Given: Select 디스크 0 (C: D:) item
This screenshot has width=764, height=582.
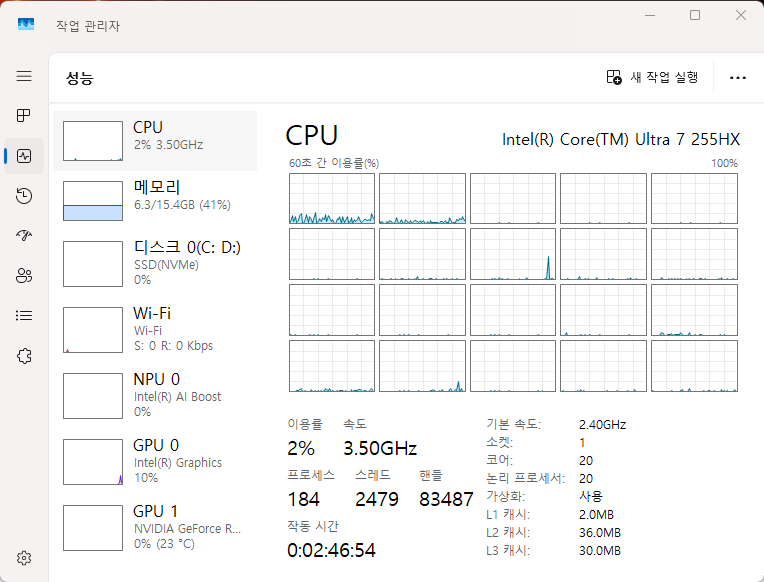Looking at the screenshot, I should pos(155,264).
